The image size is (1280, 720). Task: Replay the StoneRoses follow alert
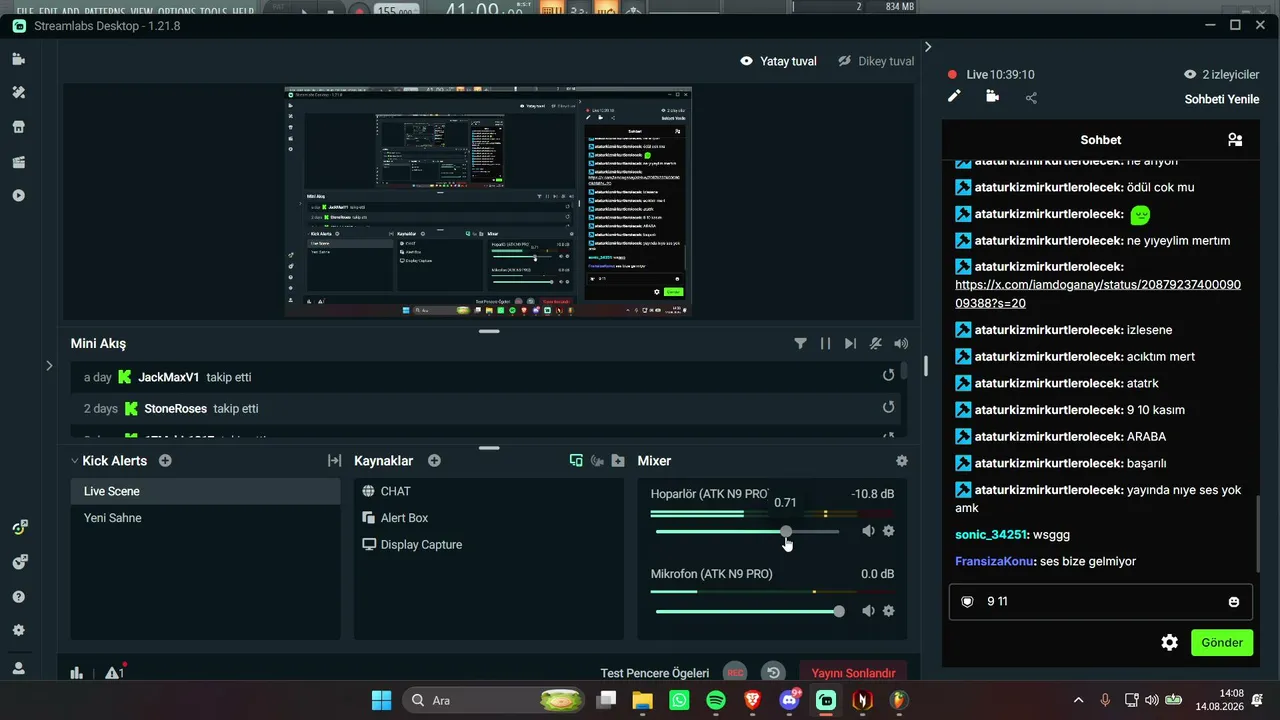tap(888, 407)
